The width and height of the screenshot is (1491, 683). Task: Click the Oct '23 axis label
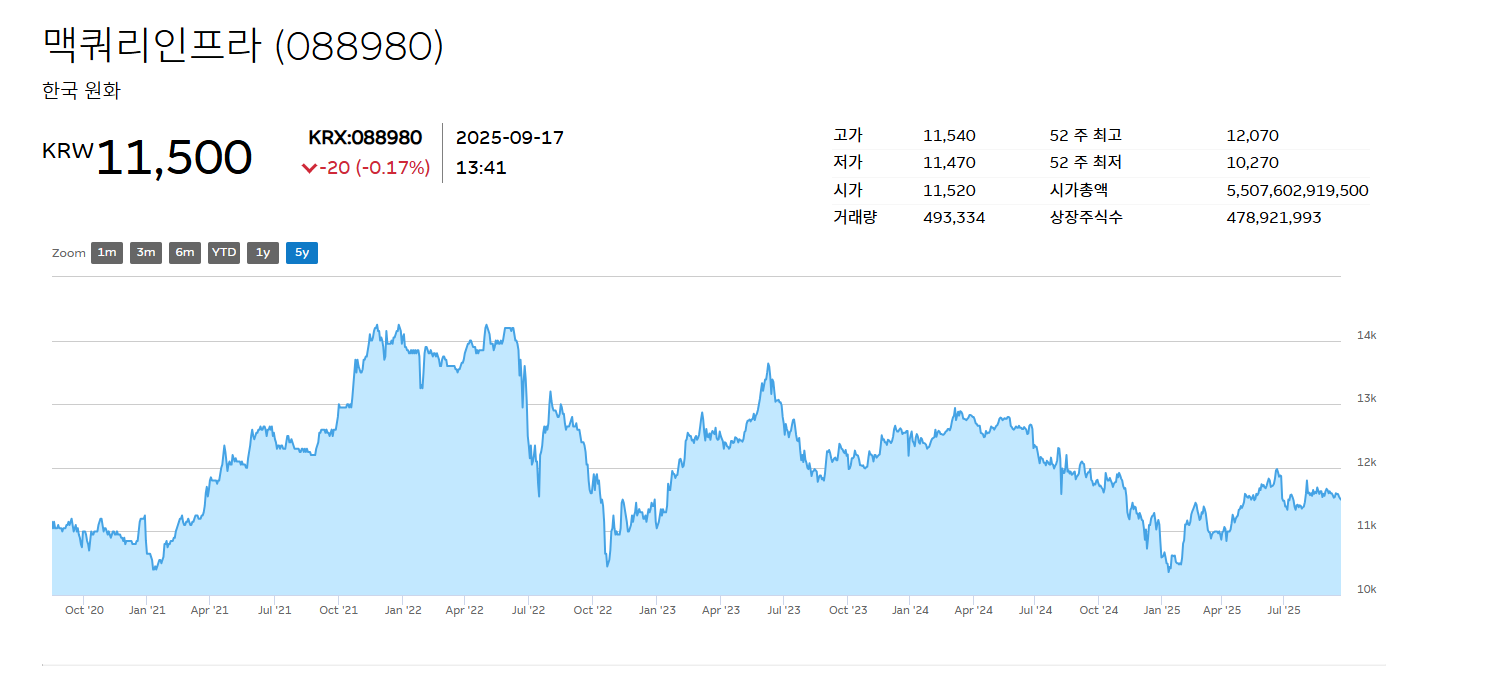[x=847, y=609]
